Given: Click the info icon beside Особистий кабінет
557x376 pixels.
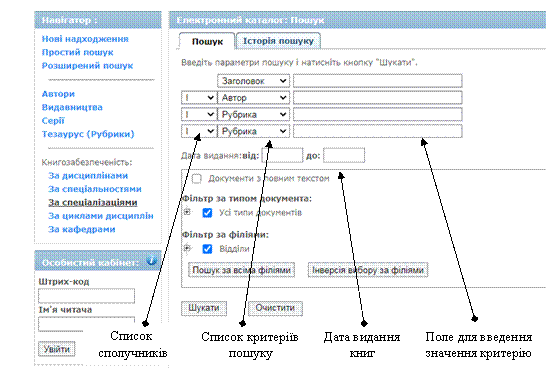Looking at the screenshot, I should (x=151, y=261).
